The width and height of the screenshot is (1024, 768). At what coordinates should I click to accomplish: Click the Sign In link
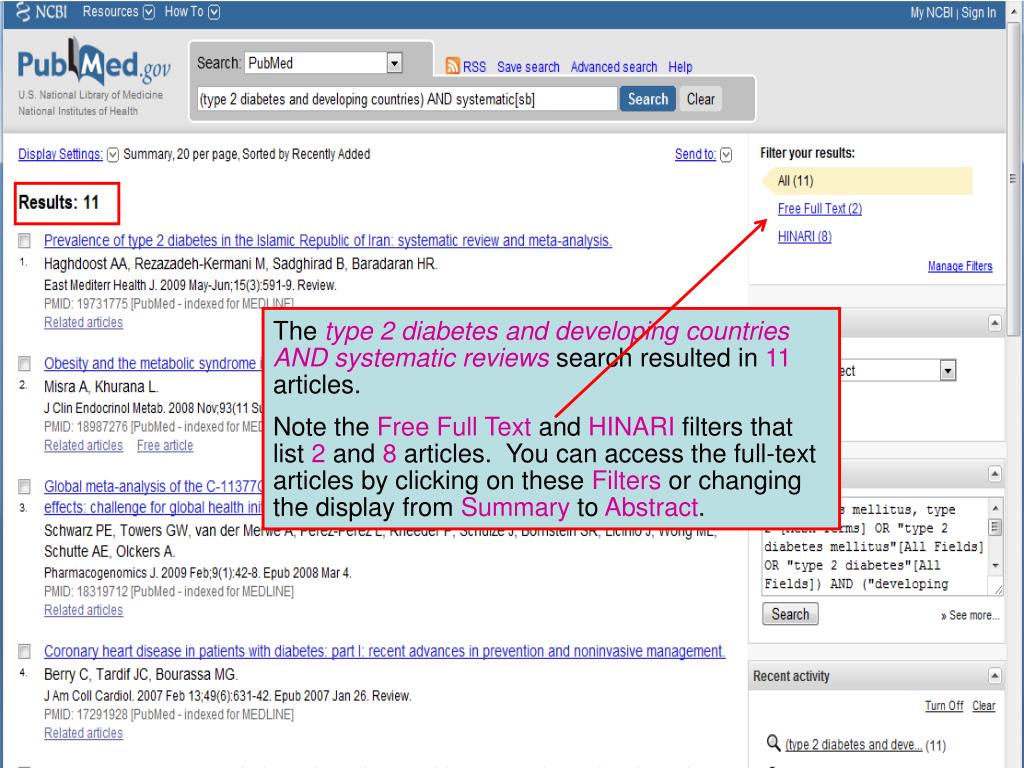point(978,12)
